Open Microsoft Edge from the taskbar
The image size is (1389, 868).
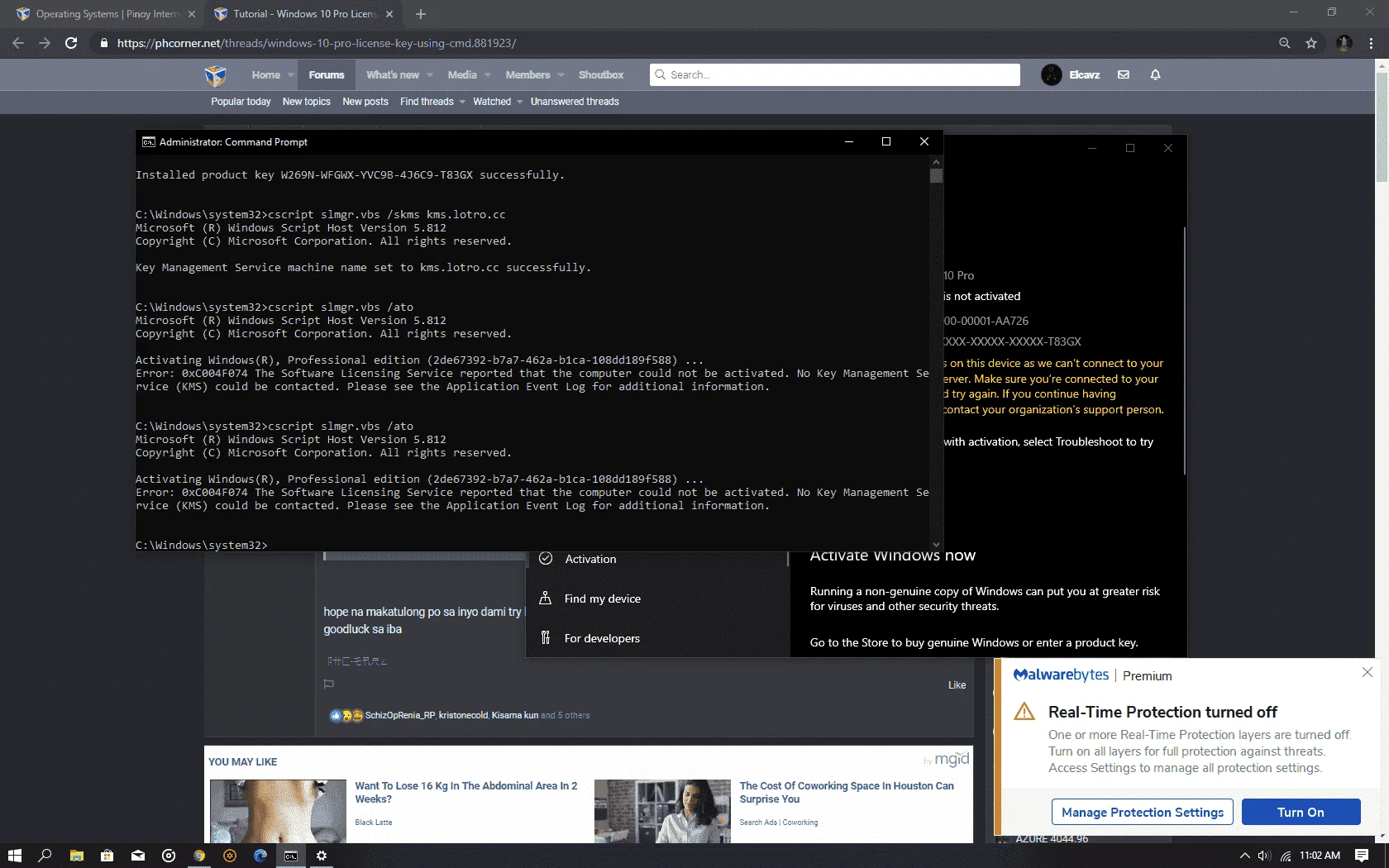[x=260, y=856]
